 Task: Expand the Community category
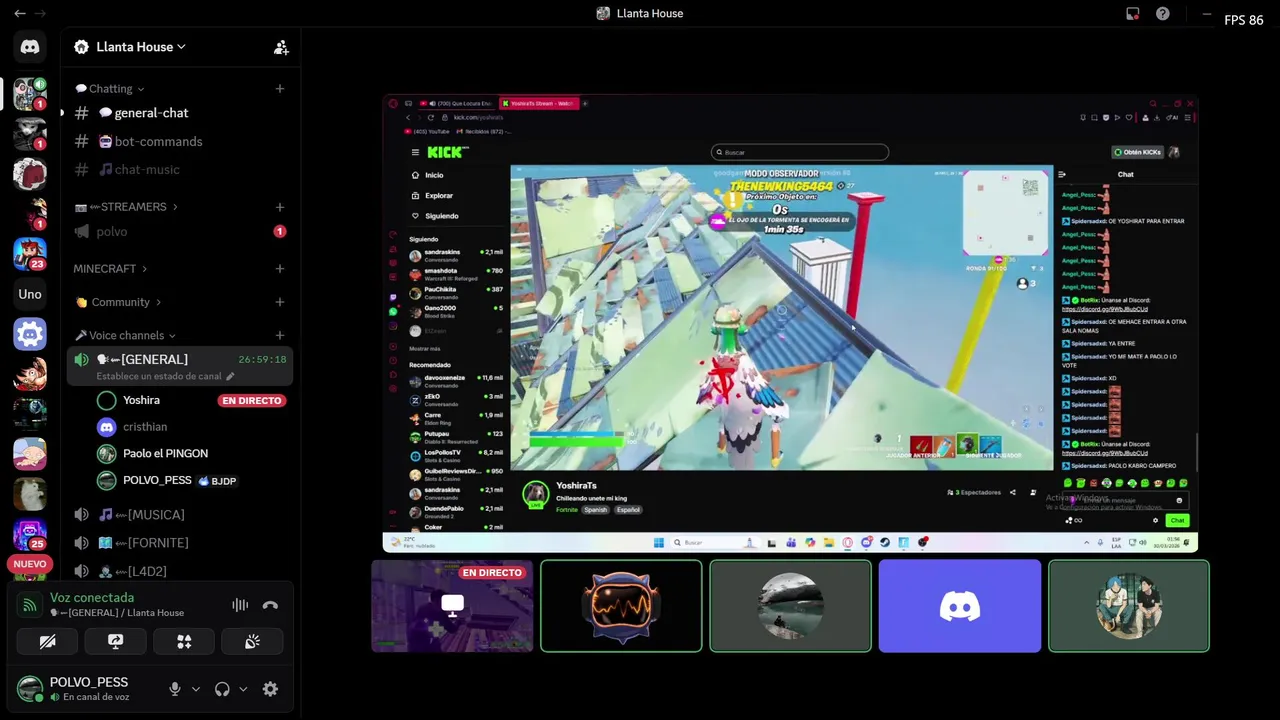point(118,302)
